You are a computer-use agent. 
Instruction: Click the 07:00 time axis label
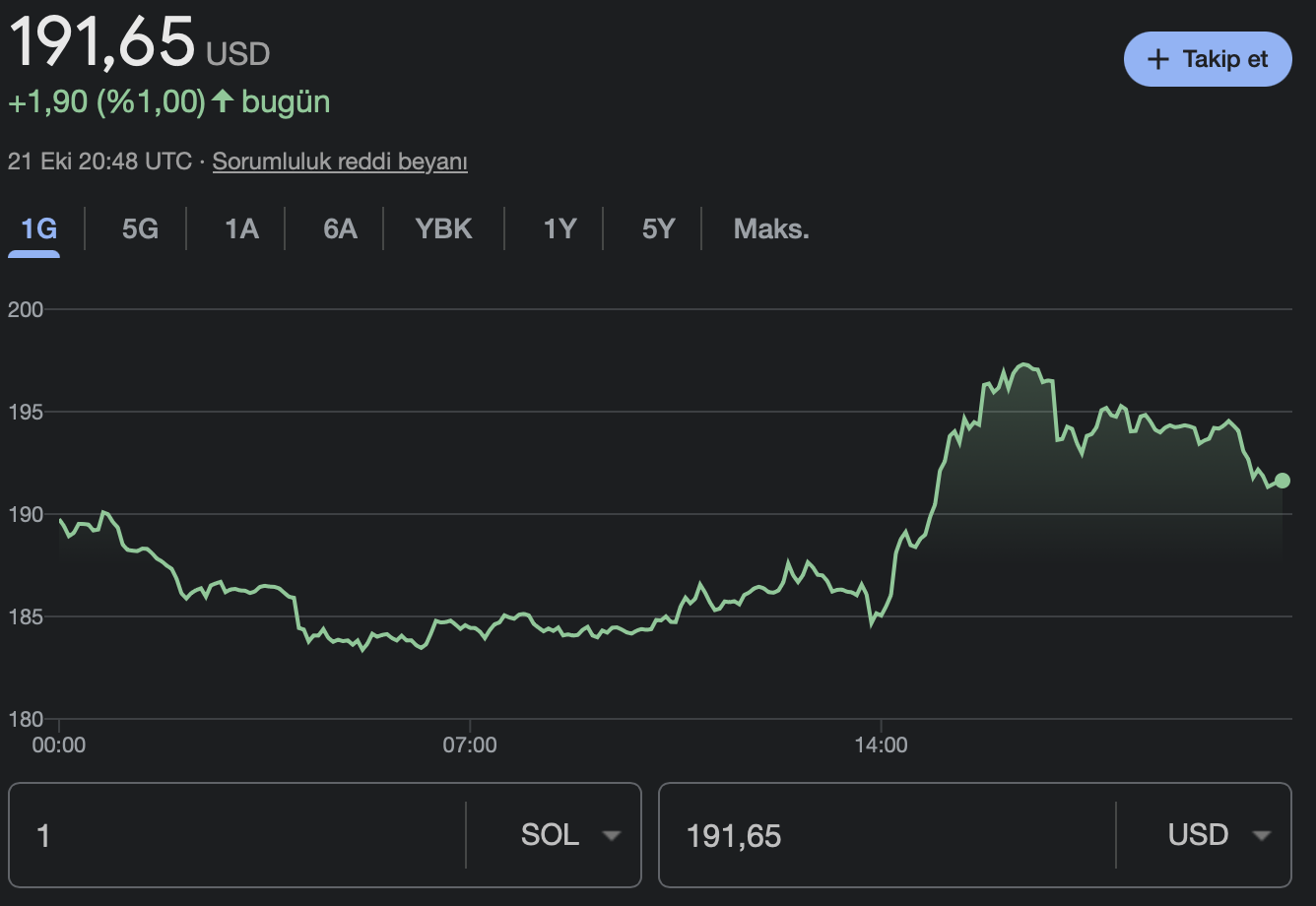tap(470, 745)
